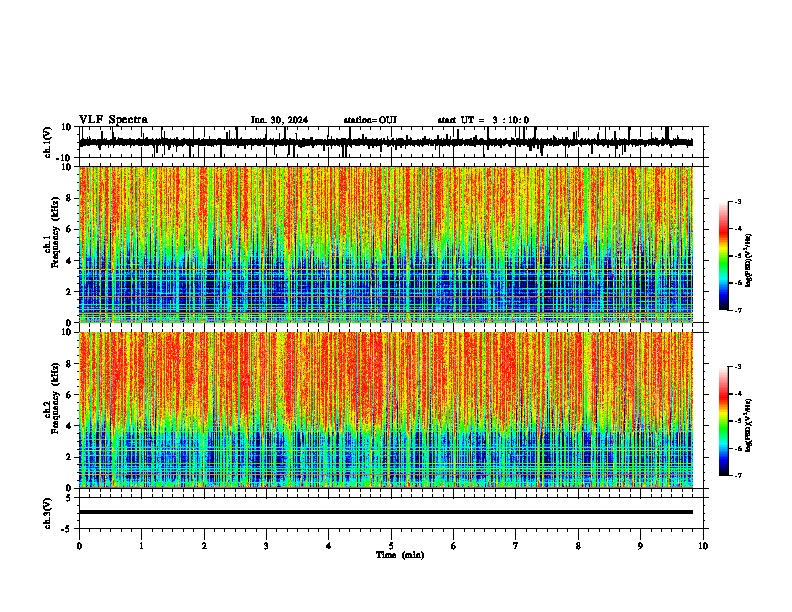This screenshot has height=612, width=792.
Task: Select the ch.1 'Frequency (kHz)' axis label
Action: click(55, 232)
